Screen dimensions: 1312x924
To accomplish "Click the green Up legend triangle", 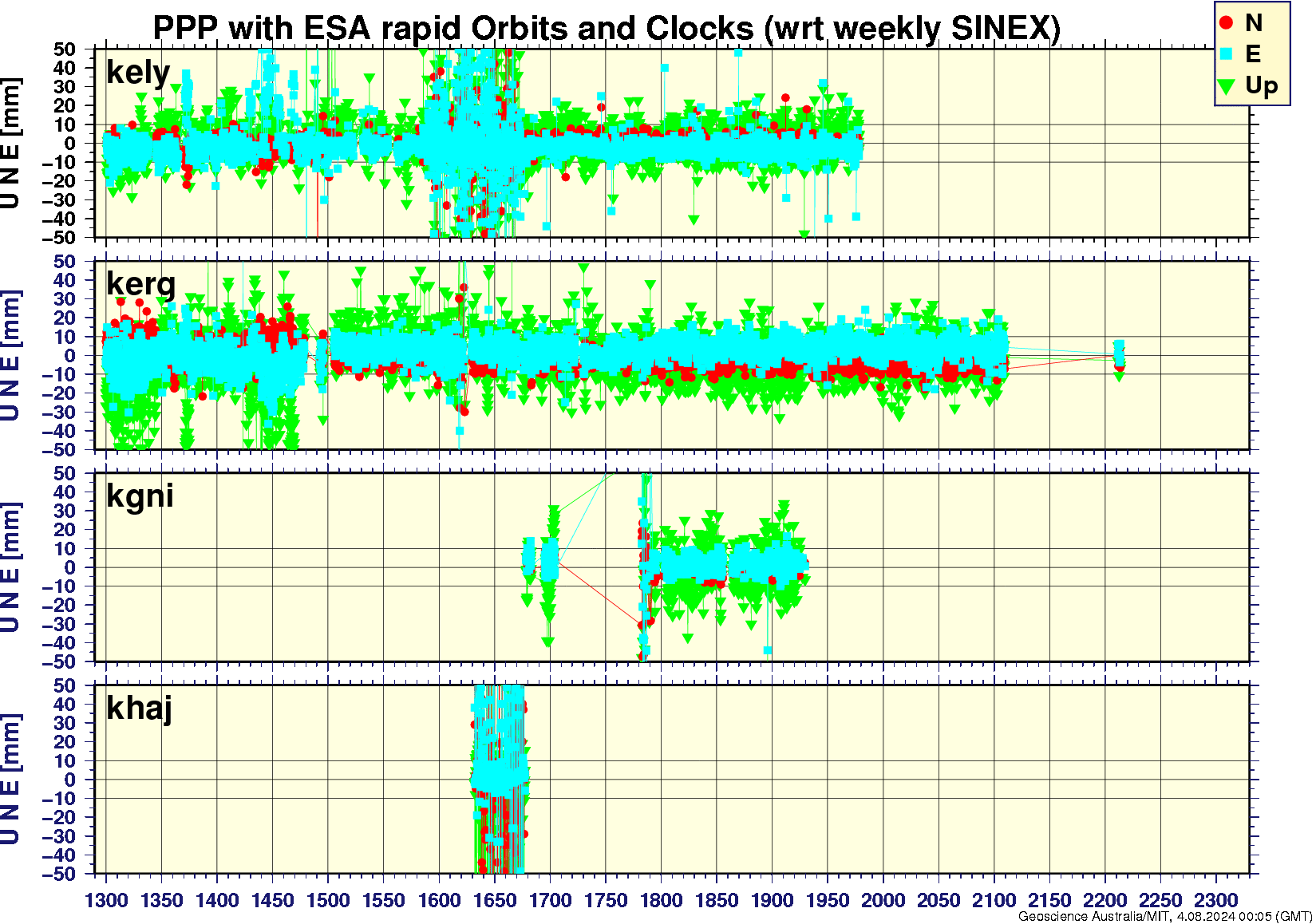I will coord(1227,86).
